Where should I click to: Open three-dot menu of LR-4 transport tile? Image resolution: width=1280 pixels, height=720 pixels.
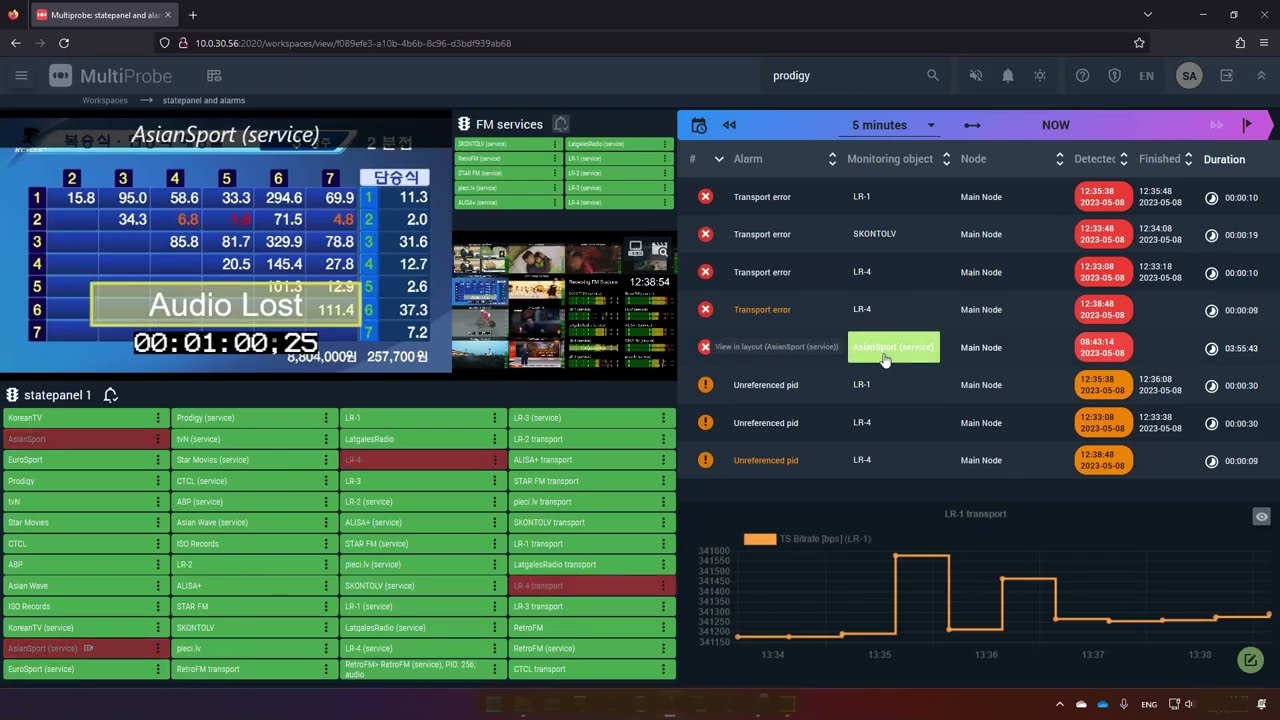(x=663, y=585)
